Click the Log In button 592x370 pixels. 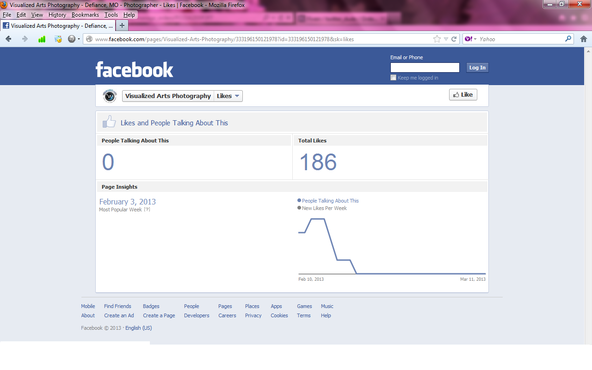(x=477, y=68)
